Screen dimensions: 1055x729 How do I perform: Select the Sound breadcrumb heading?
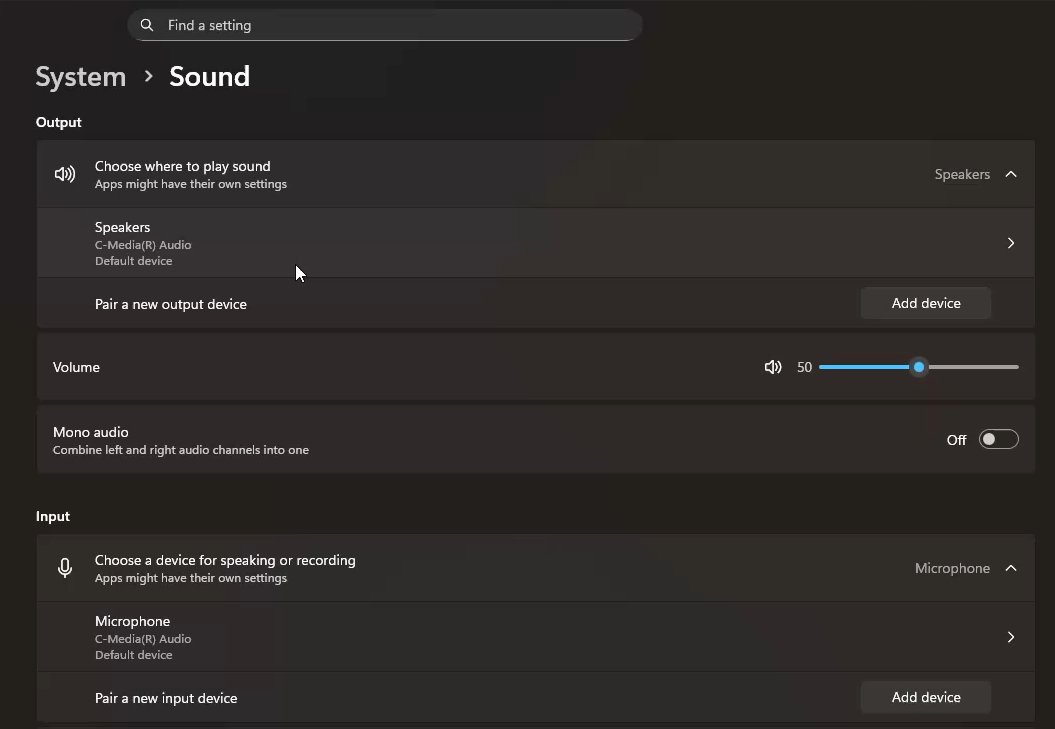(209, 76)
